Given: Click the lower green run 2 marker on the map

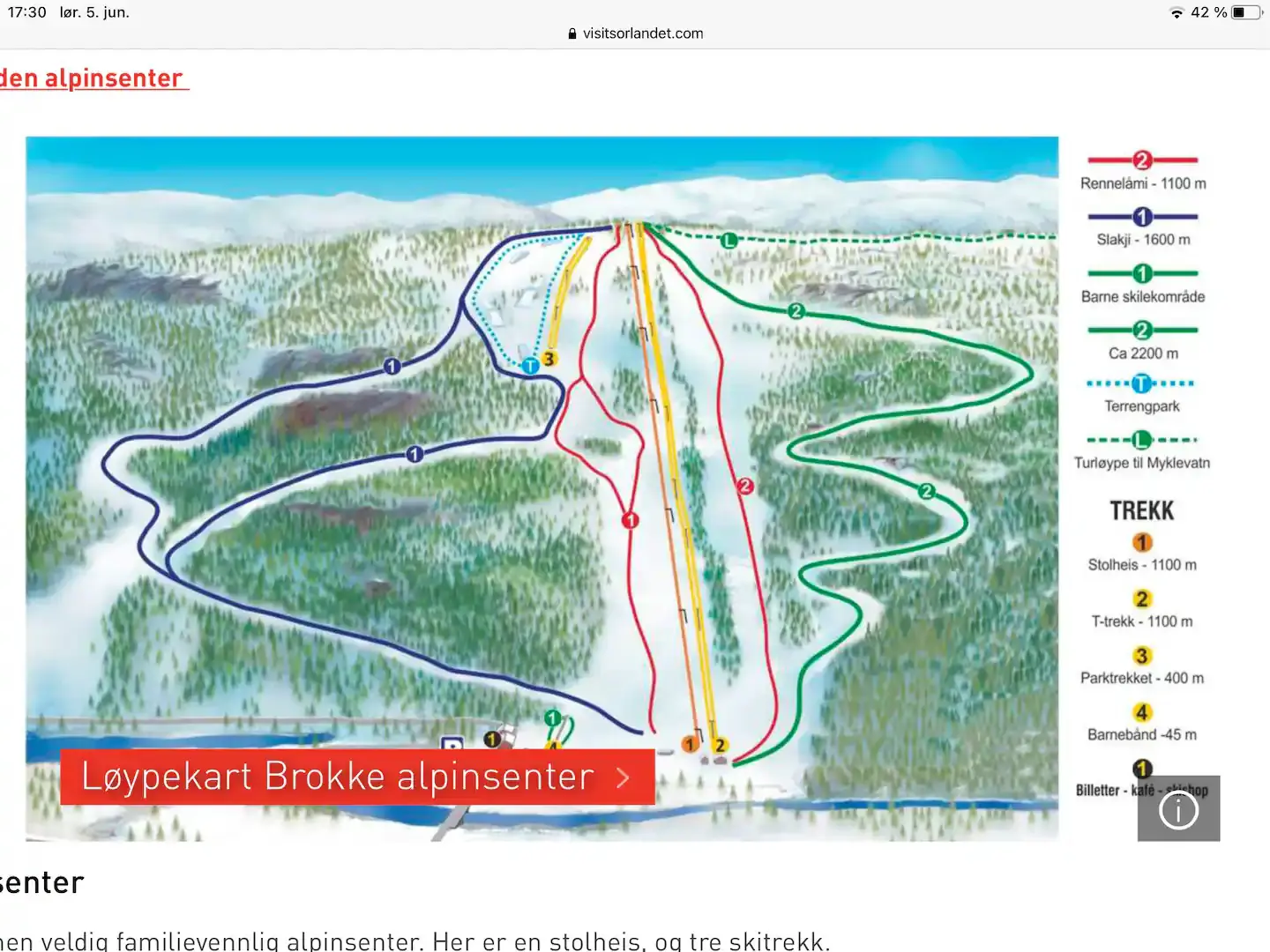Looking at the screenshot, I should (x=926, y=491).
